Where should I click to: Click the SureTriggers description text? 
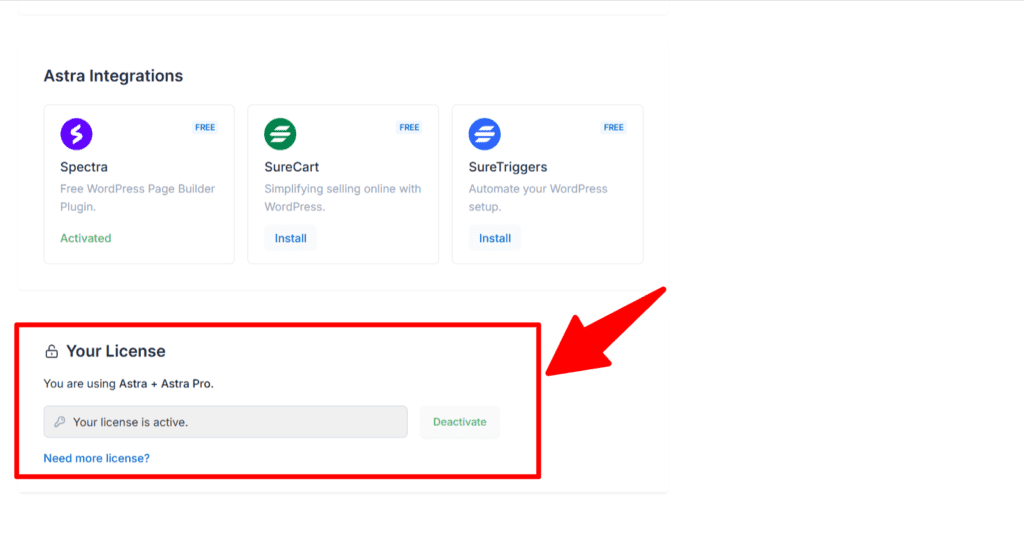point(538,198)
